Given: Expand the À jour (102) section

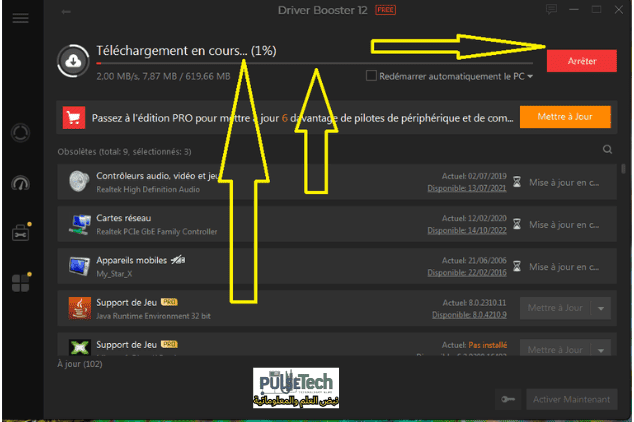Looking at the screenshot, I should point(80,364).
